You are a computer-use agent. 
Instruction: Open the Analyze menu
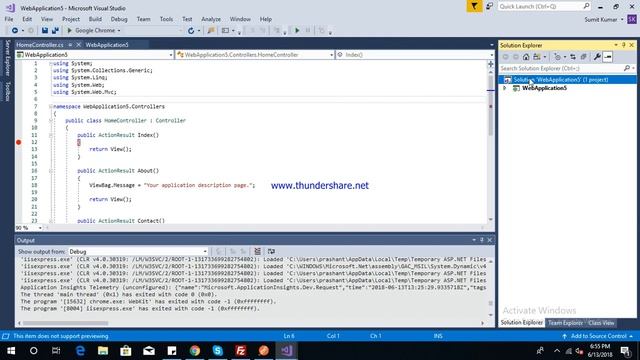click(x=211, y=19)
